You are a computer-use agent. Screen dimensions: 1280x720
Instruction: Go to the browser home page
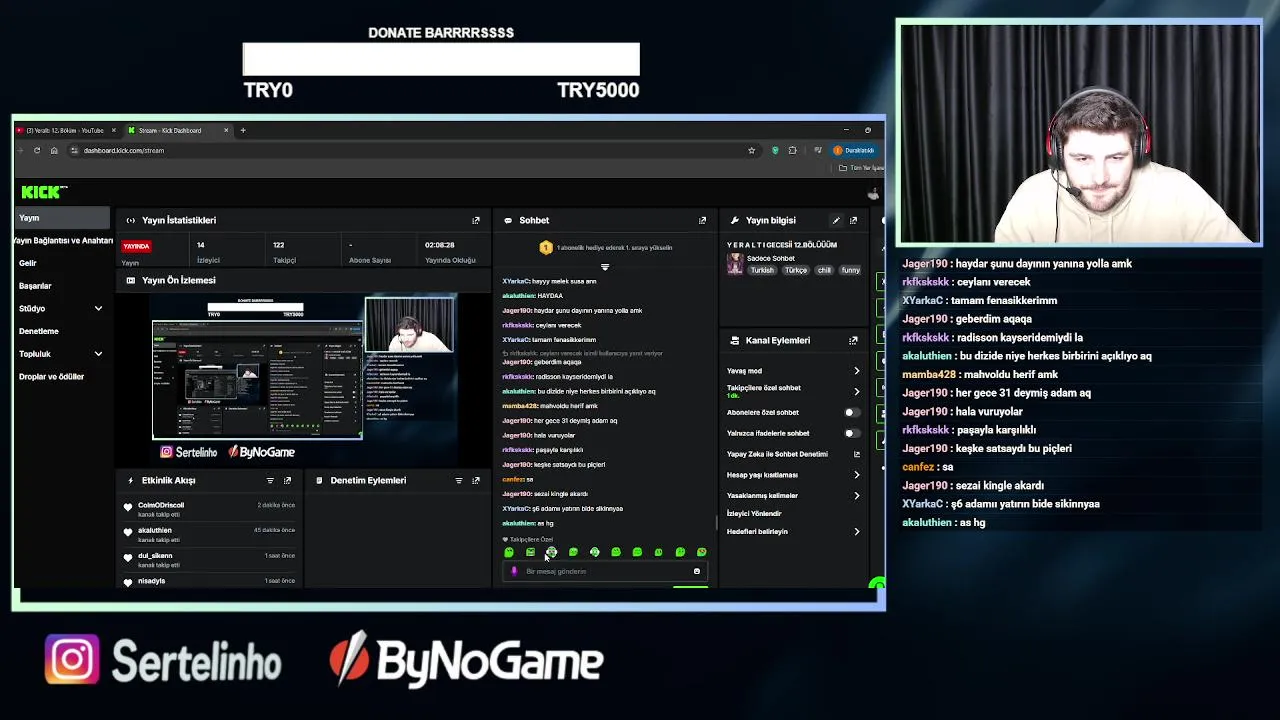click(54, 150)
